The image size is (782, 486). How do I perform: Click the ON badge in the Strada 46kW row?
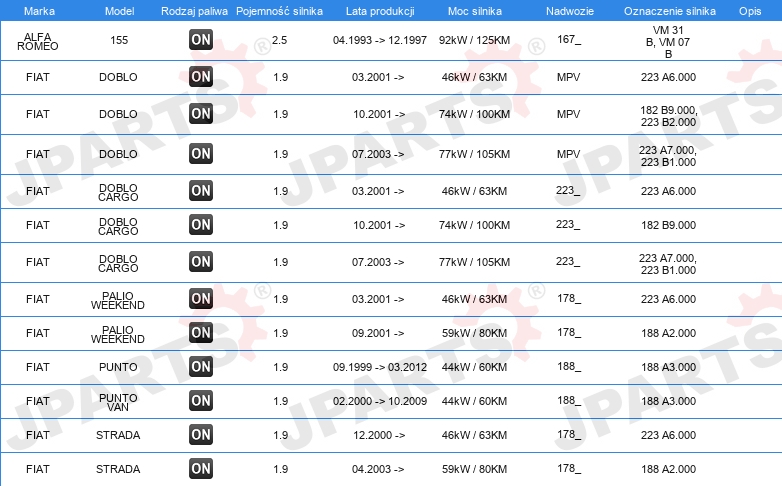[x=201, y=434]
